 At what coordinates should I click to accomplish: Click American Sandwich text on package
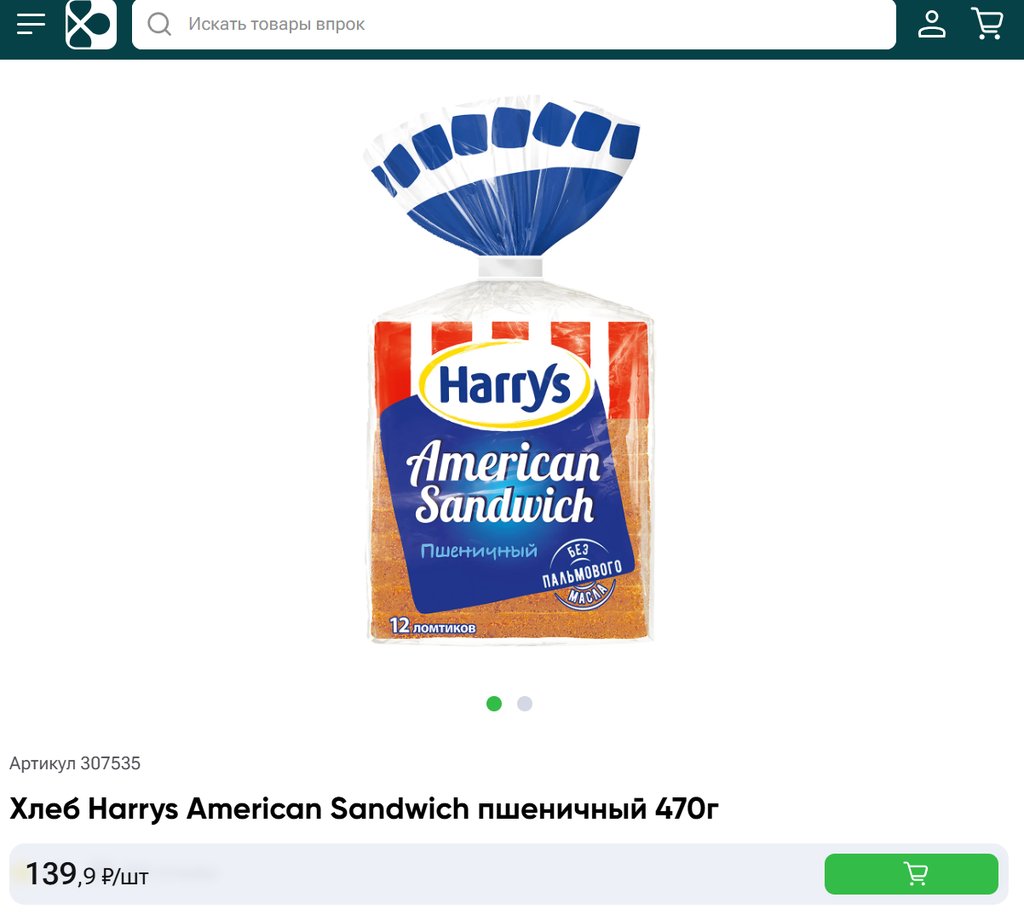click(504, 483)
